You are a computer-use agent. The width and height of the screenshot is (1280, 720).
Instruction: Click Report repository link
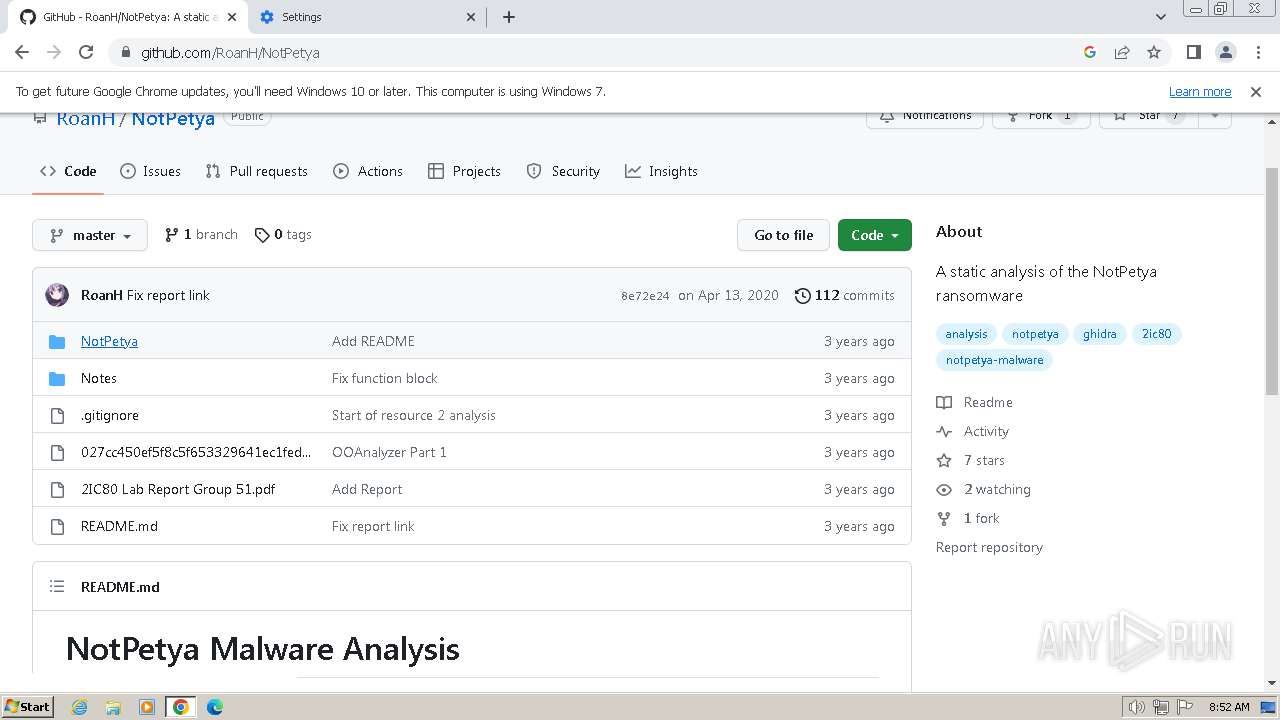[989, 547]
